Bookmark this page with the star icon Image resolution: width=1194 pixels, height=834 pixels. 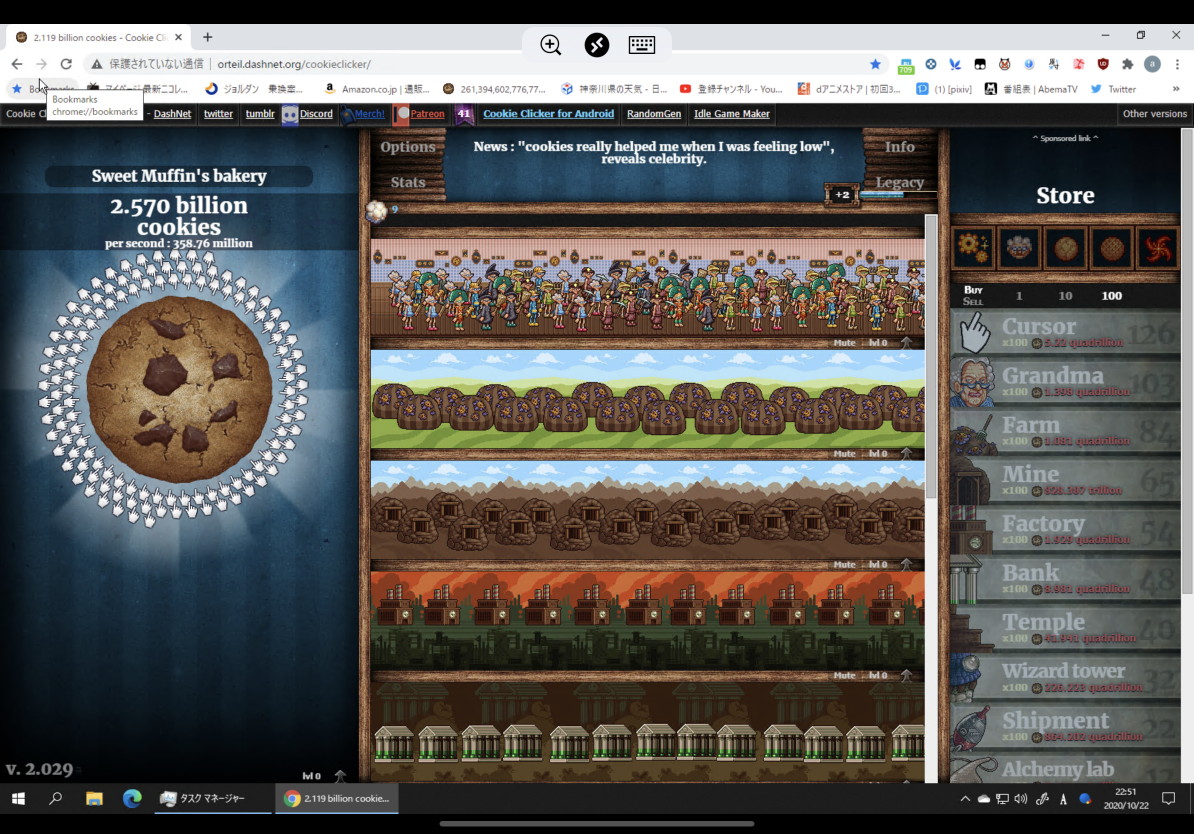point(875,64)
